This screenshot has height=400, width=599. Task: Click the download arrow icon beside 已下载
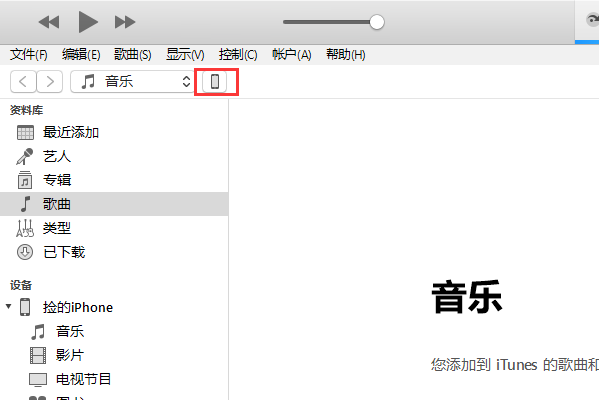25,252
